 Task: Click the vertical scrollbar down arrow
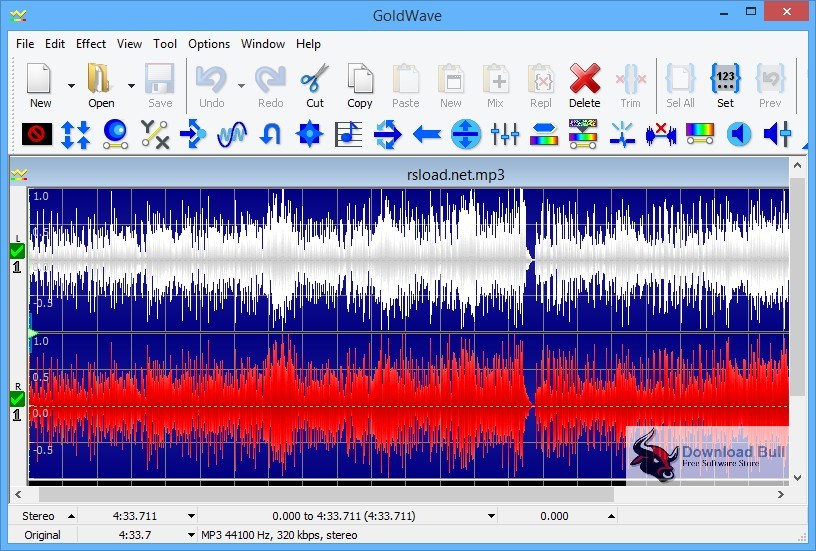[797, 477]
